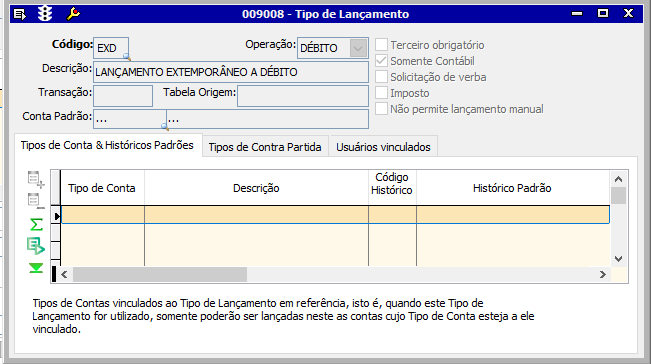This screenshot has width=651, height=364.
Task: Click the Conta Padrão lookup magnifier
Action: click(165, 126)
